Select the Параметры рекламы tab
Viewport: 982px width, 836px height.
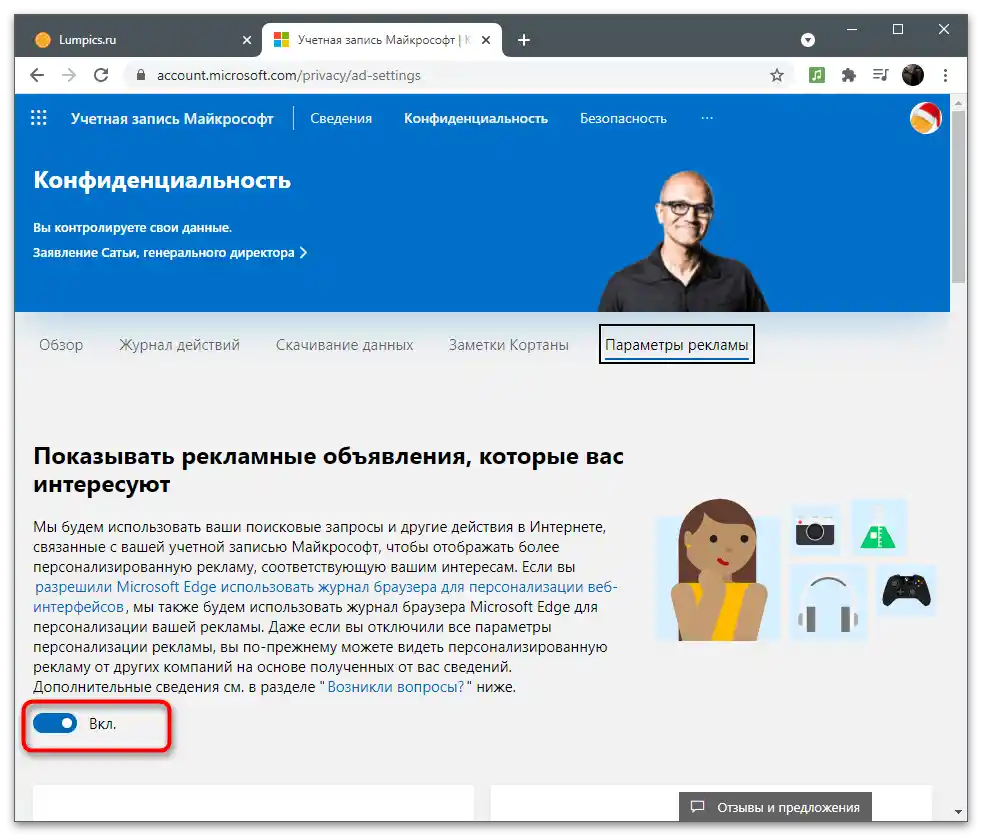click(x=676, y=344)
